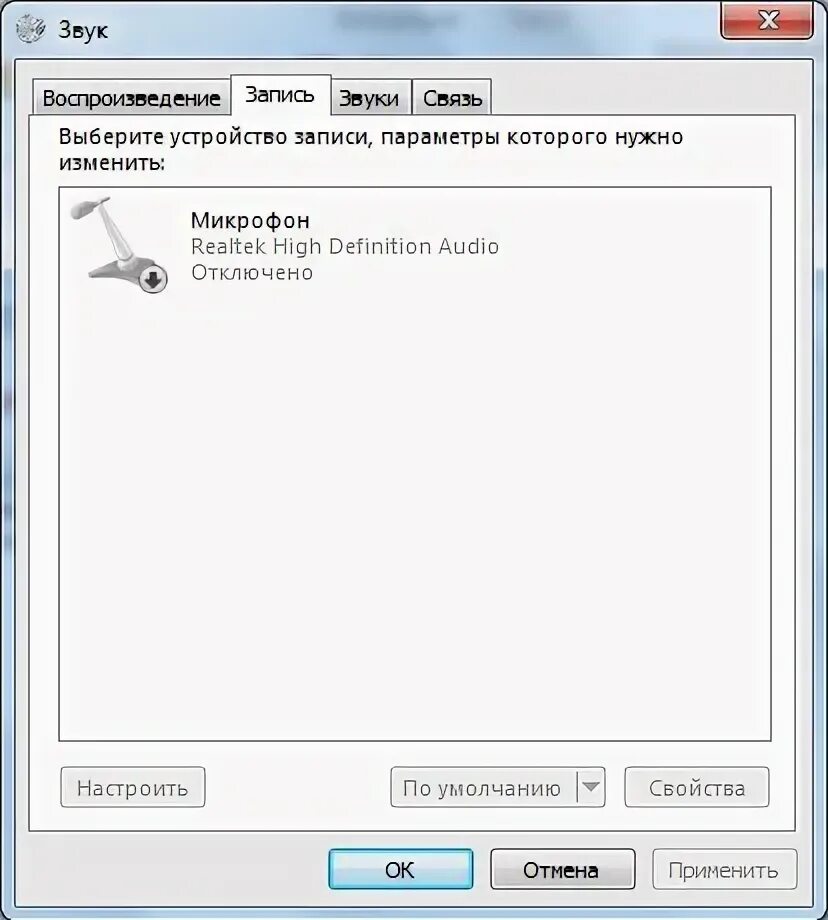Go to the Звуки tab
828x920 pixels.
[370, 98]
